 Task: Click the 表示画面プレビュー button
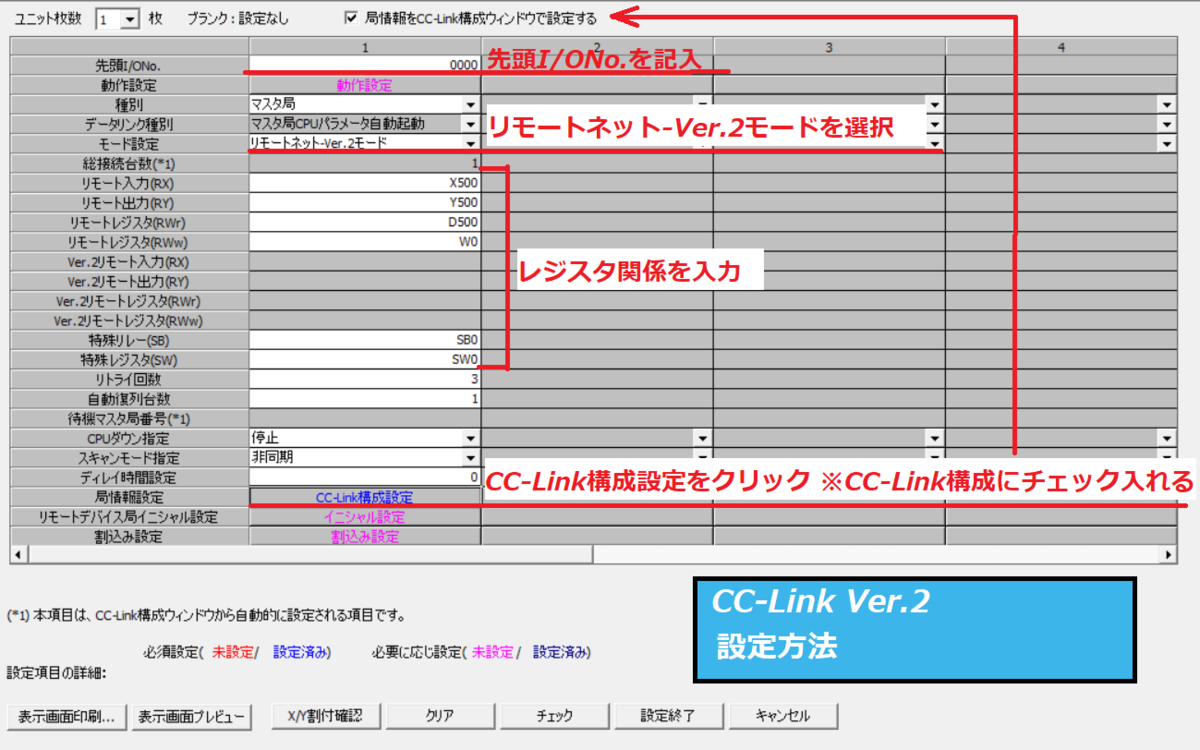pyautogui.click(x=191, y=716)
